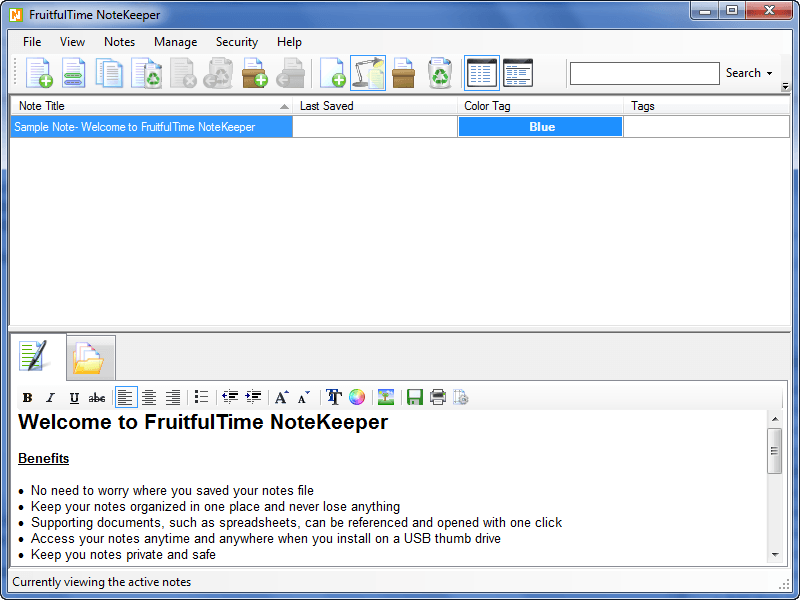Increase the font size
The image size is (800, 600).
282,397
